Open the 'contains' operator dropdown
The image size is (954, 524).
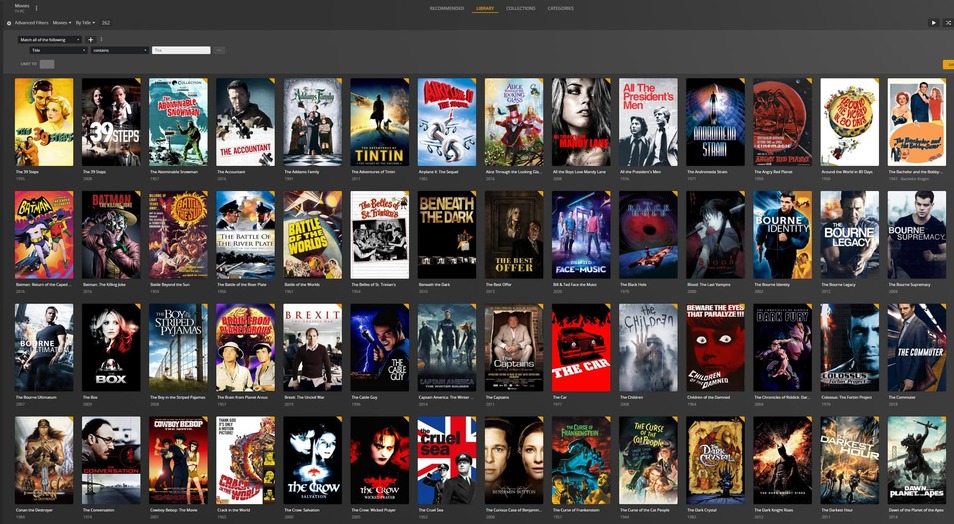120,50
